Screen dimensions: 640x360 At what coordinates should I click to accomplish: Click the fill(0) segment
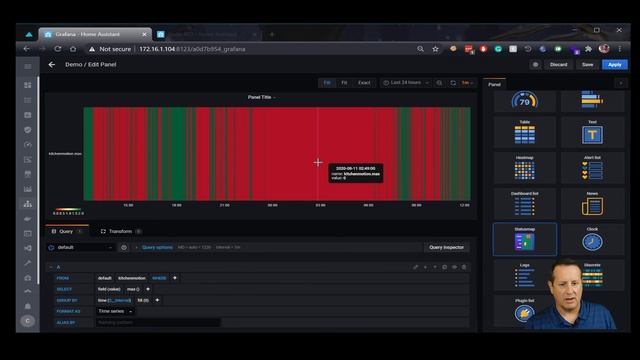143,300
